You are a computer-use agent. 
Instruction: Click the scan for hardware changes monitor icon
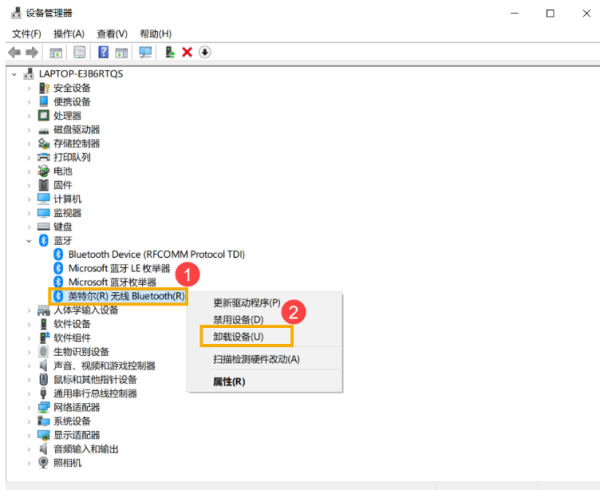[x=146, y=52]
